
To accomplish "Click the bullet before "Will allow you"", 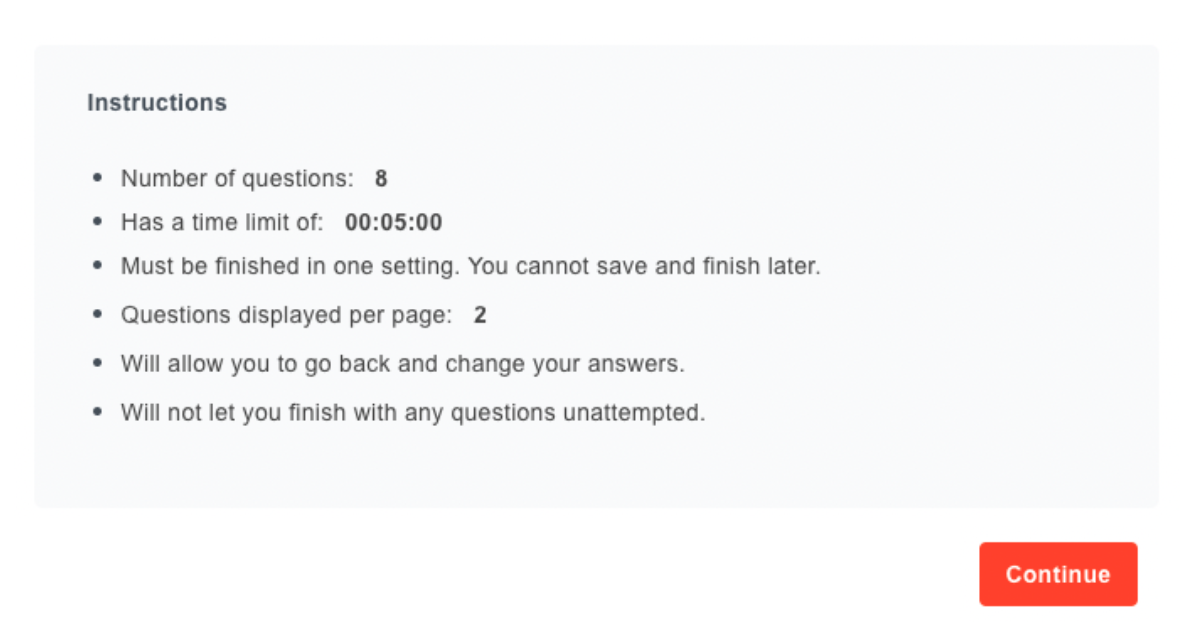I will (x=97, y=364).
